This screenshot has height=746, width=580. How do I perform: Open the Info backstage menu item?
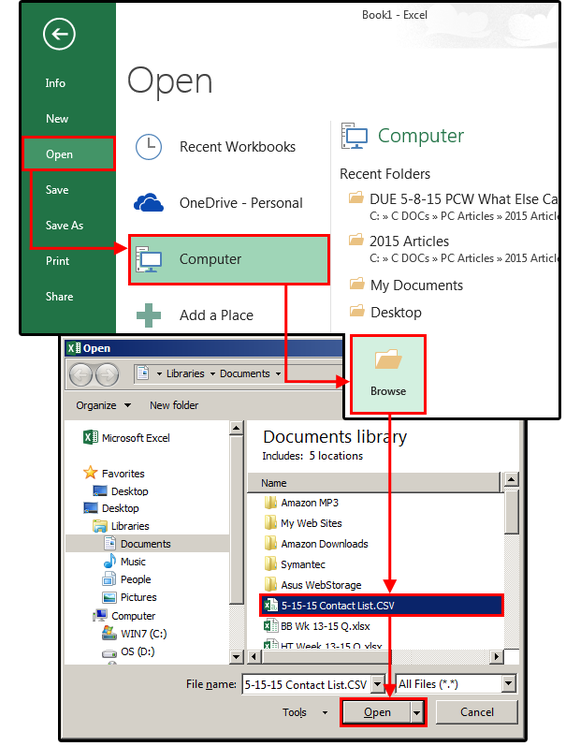coord(55,83)
